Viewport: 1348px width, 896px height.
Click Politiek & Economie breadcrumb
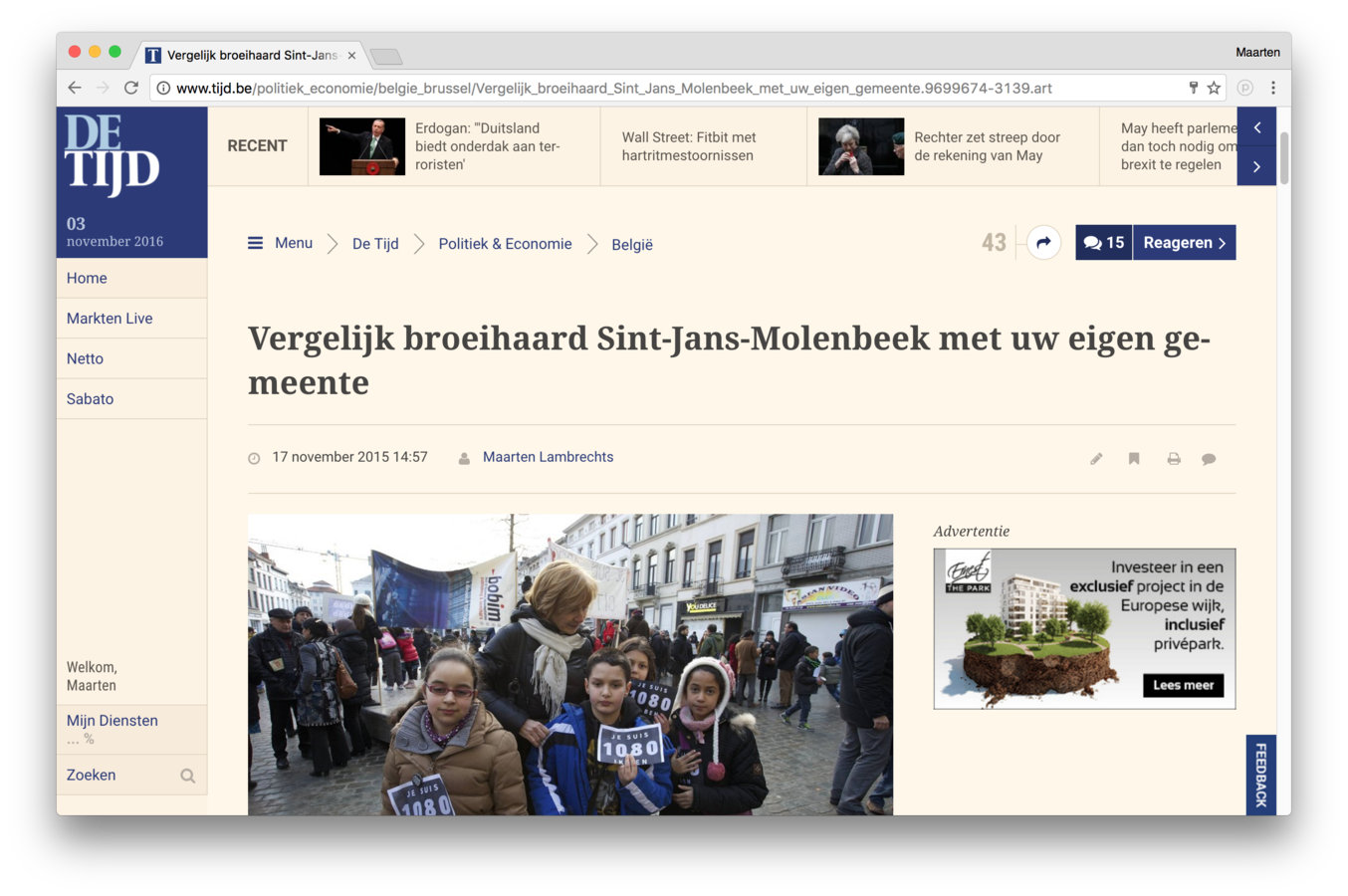tap(505, 244)
